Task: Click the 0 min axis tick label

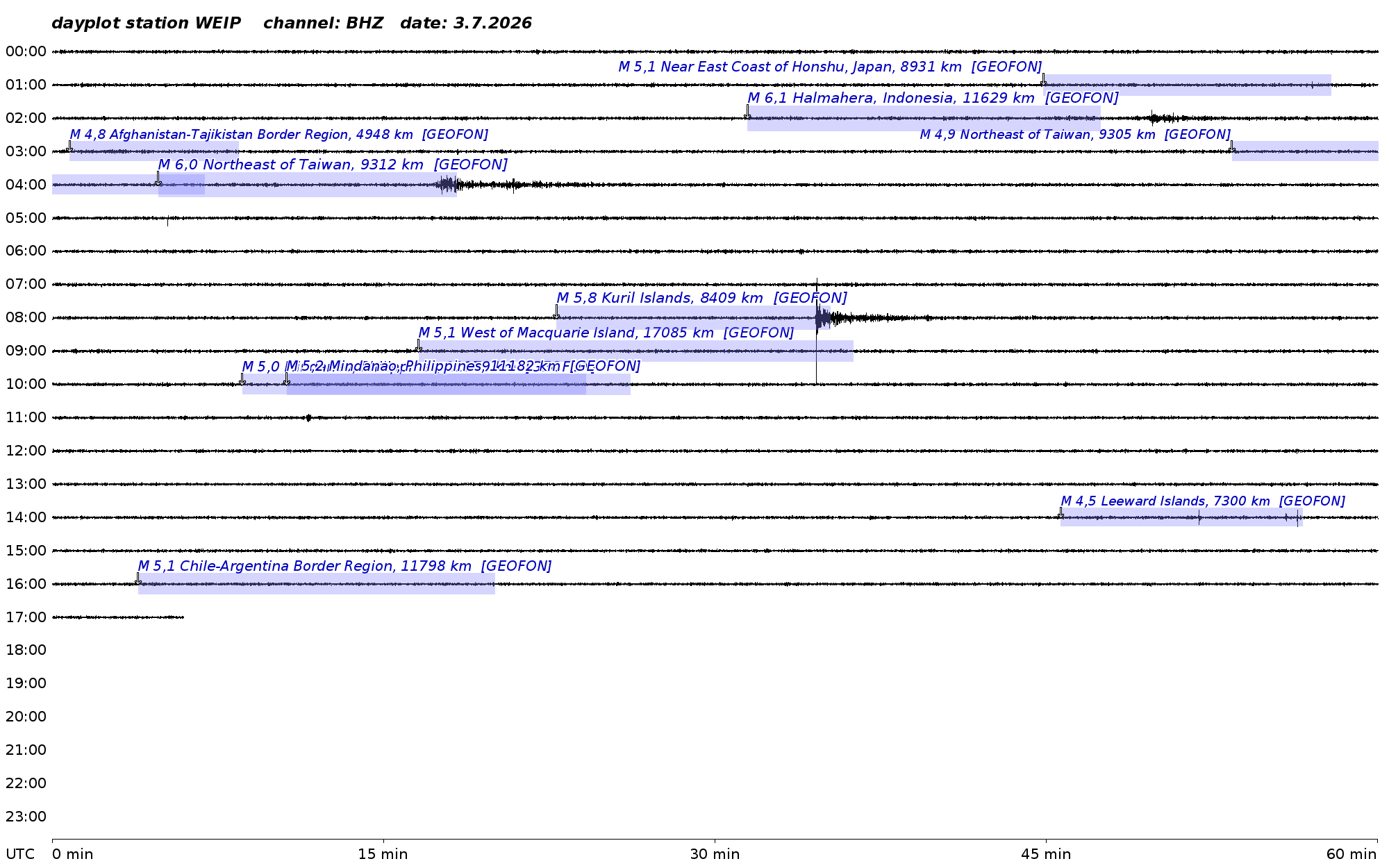Action: (72, 855)
